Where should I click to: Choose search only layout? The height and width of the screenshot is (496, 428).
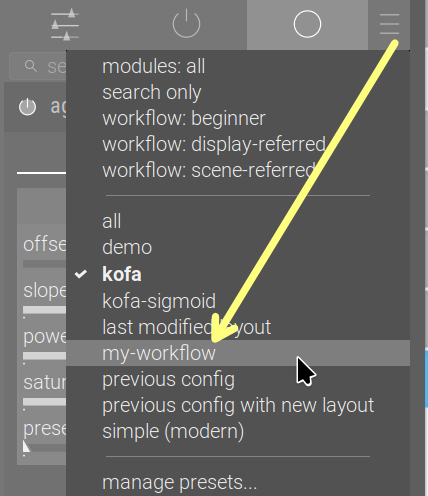pos(152,92)
